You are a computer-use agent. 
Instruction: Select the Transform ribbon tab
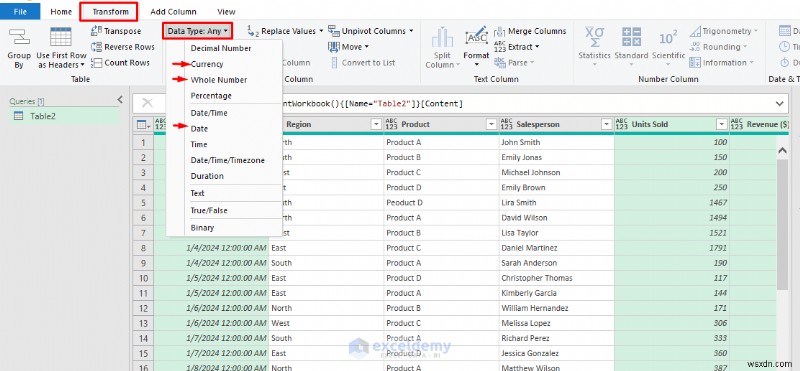point(109,12)
